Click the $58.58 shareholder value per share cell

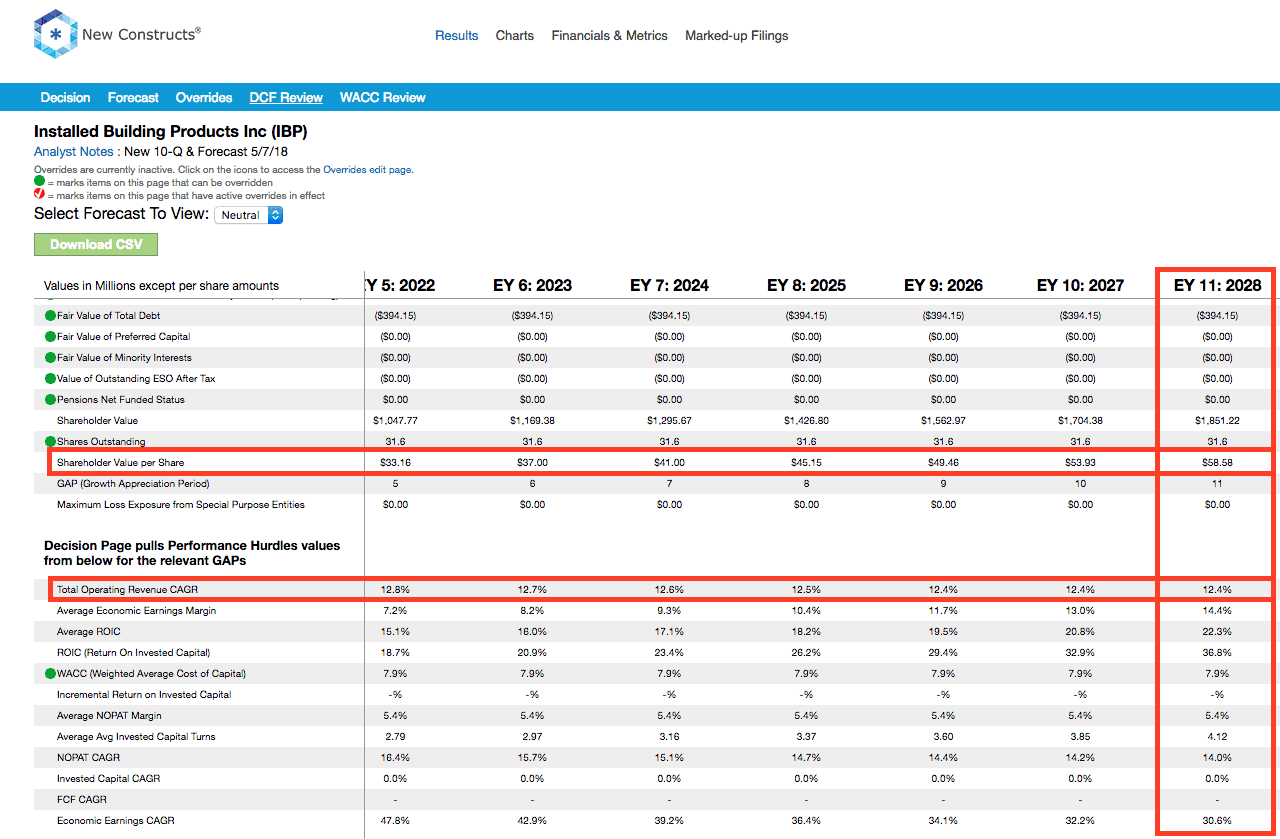point(1217,462)
